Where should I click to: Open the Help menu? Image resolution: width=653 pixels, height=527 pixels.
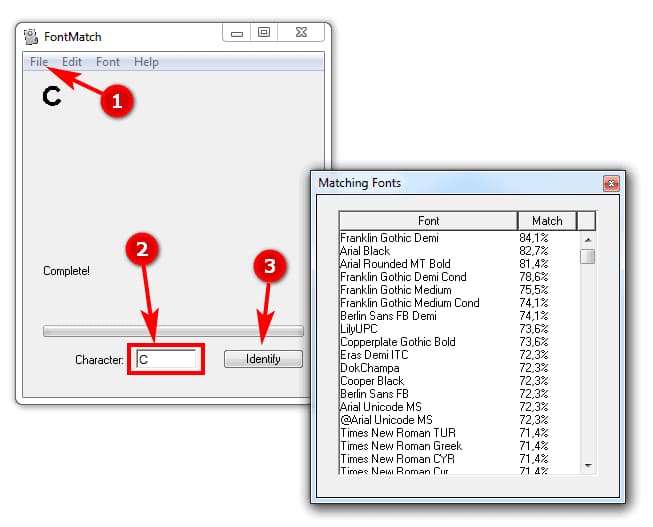pos(146,62)
